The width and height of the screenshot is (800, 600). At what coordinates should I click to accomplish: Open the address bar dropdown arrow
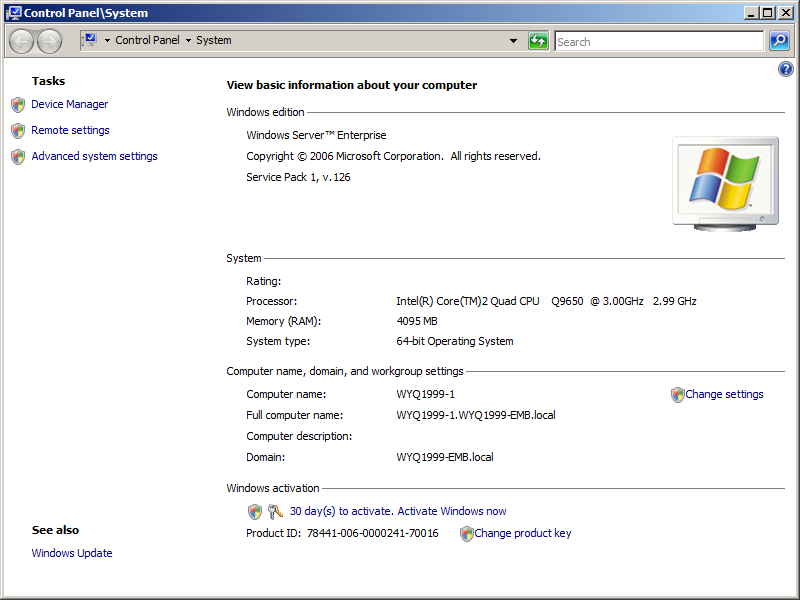(x=514, y=41)
